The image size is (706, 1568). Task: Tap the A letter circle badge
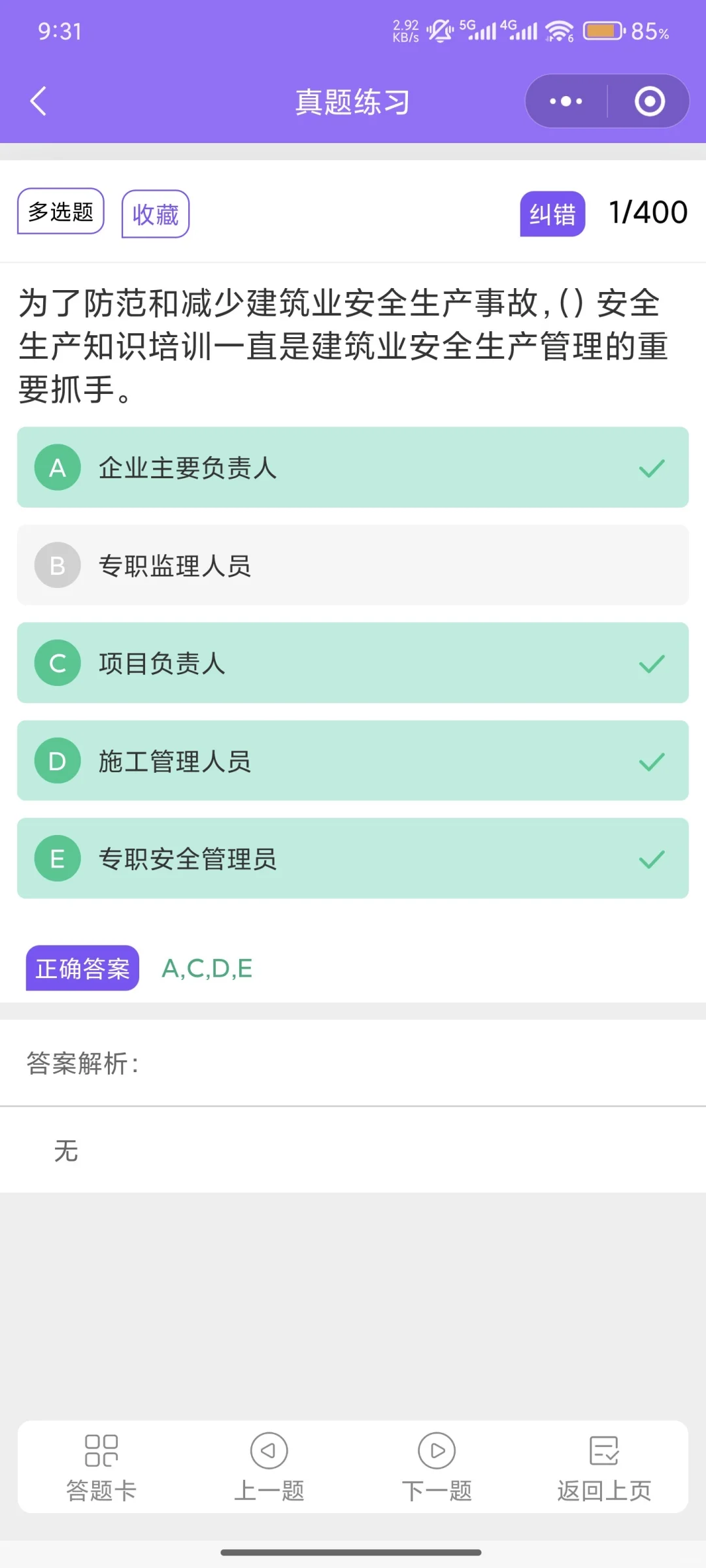pyautogui.click(x=58, y=467)
